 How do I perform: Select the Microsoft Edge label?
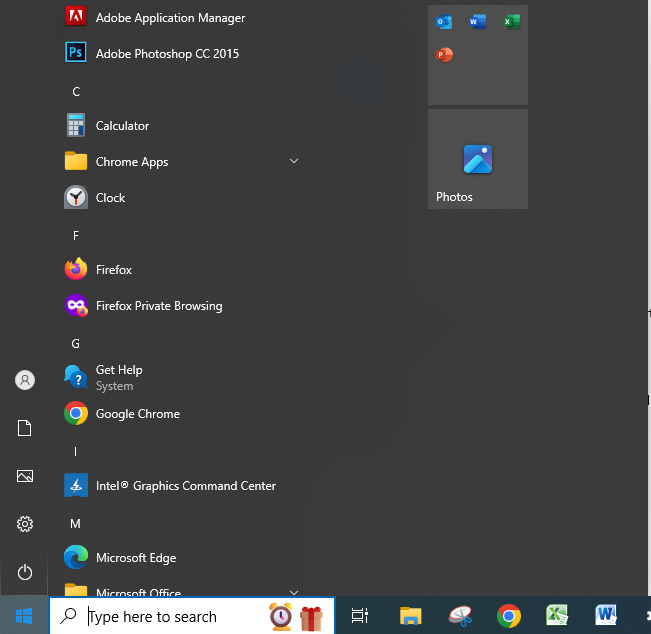pyautogui.click(x=136, y=558)
